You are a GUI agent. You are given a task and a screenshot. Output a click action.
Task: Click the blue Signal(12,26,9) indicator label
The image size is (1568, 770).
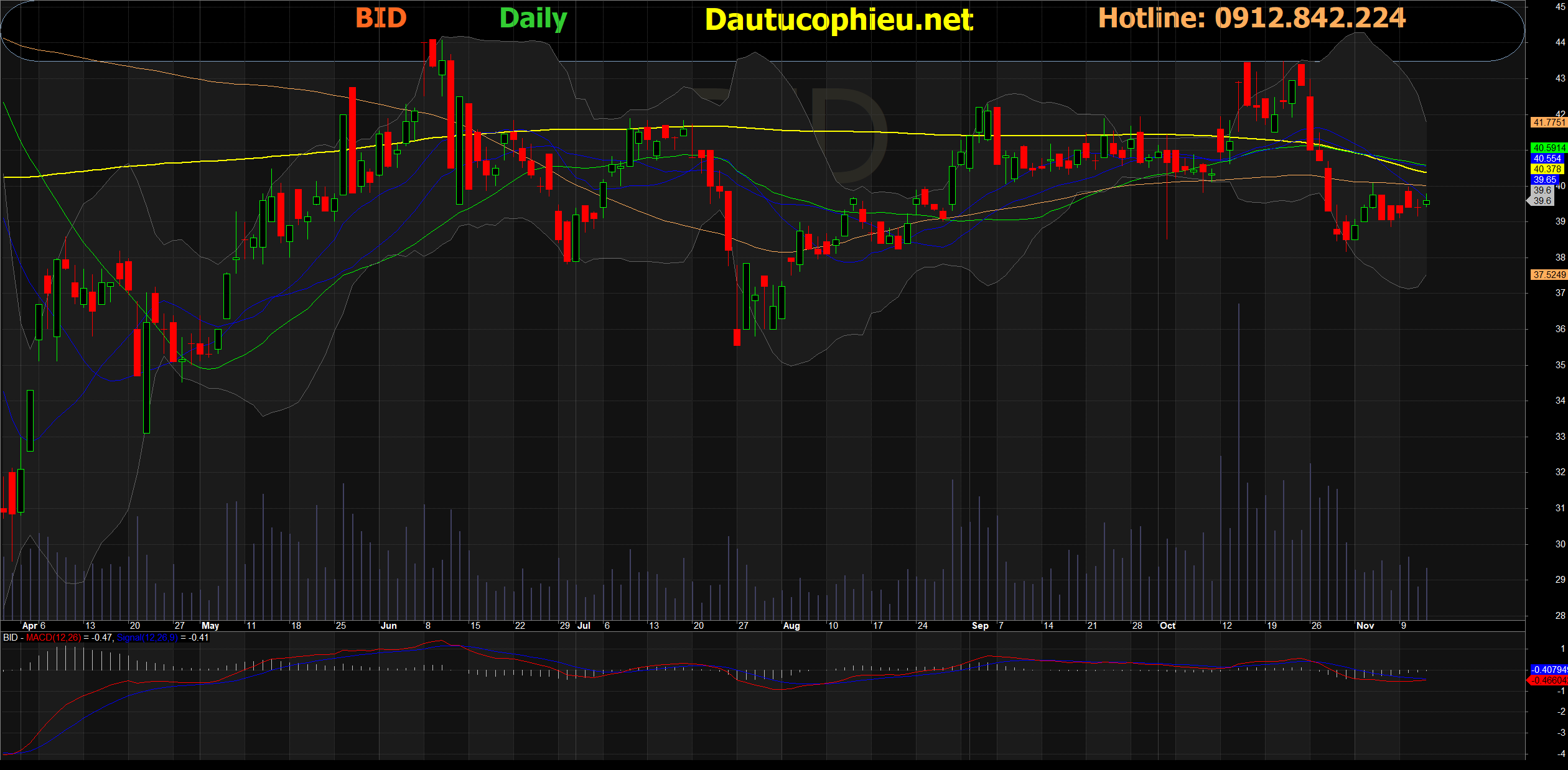click(x=147, y=638)
